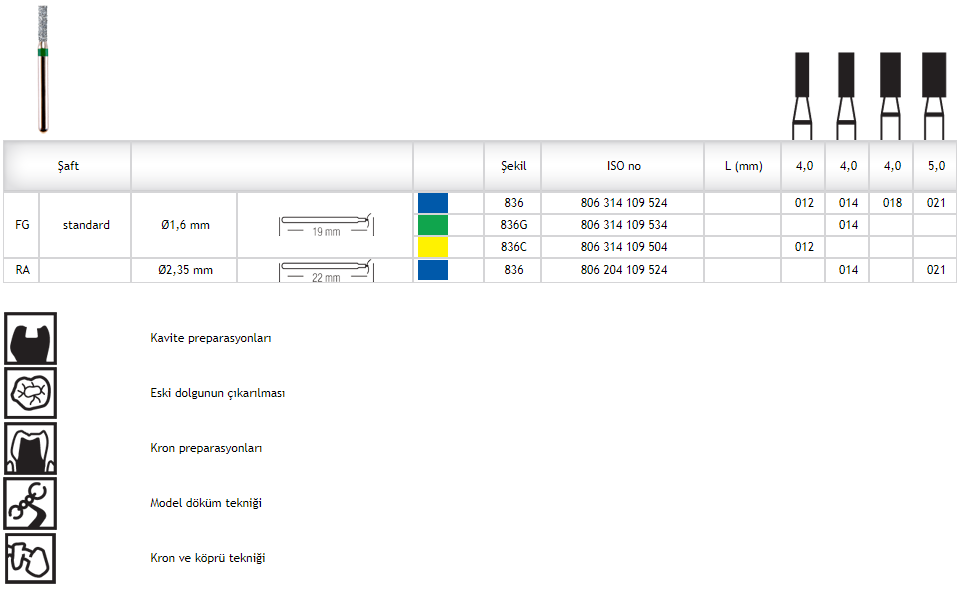Click the green color swatch for 836G
Screen dimensions: 962x592
(433, 225)
